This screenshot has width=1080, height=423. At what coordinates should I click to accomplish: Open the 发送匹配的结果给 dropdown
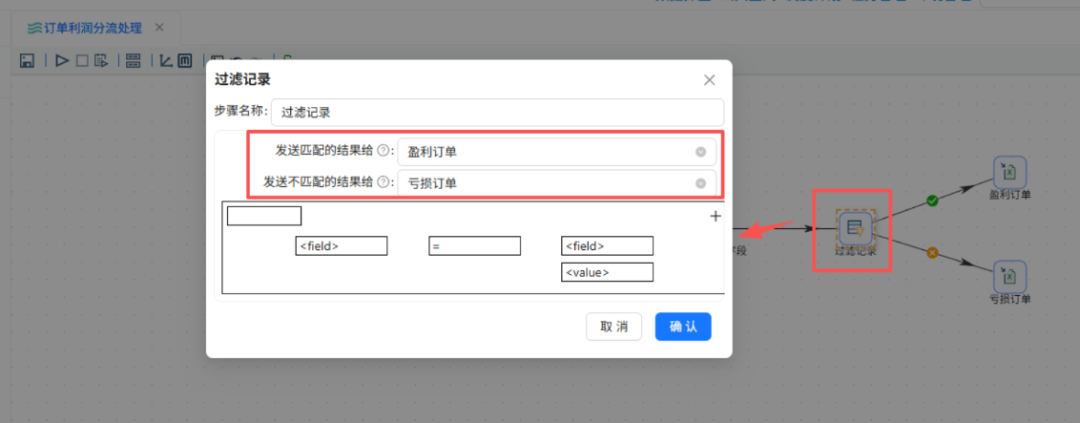tap(557, 152)
